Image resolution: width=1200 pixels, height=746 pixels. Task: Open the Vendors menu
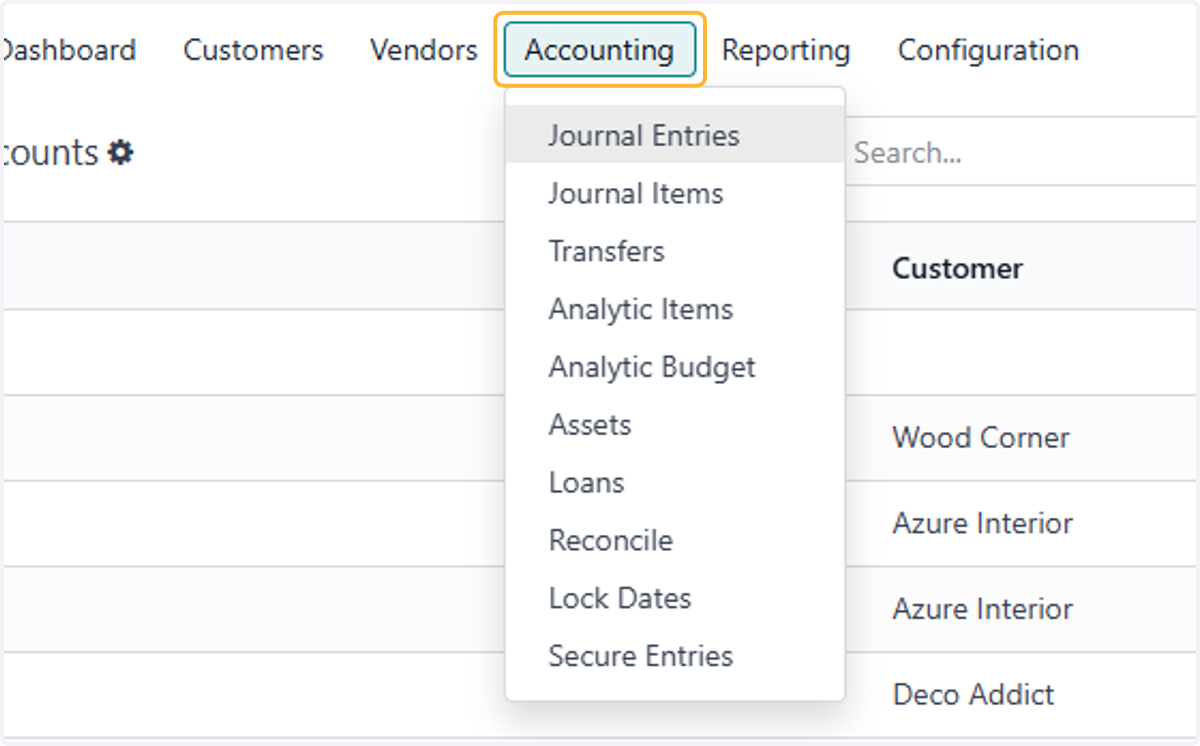click(424, 50)
